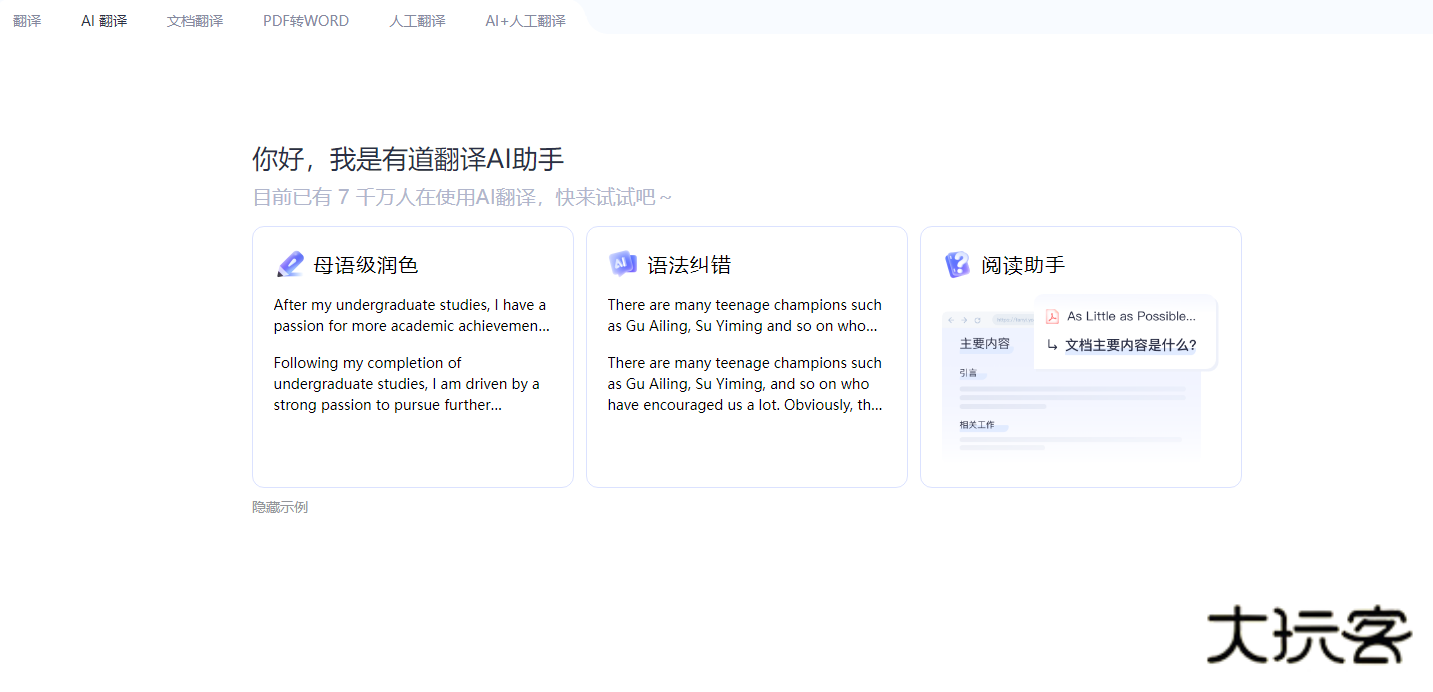This screenshot has width=1433, height=692.
Task: Click the AI icon beside 语法纠错
Action: point(623,264)
